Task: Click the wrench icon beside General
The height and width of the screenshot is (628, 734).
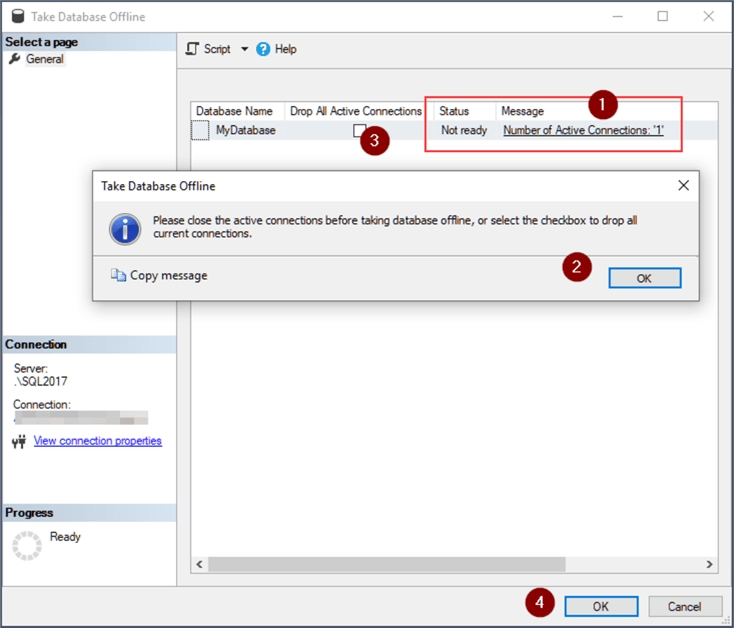Action: coord(15,59)
